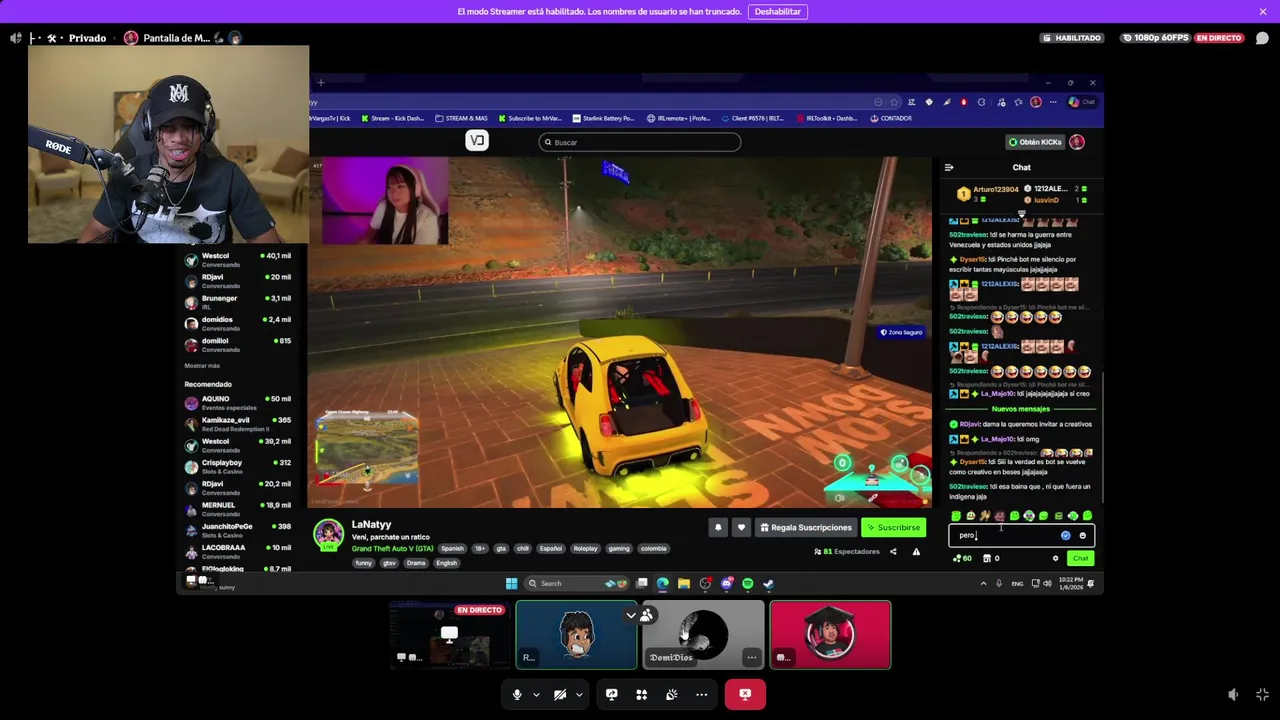The height and width of the screenshot is (720, 1280).
Task: Click the colombia tag
Action: coord(653,549)
